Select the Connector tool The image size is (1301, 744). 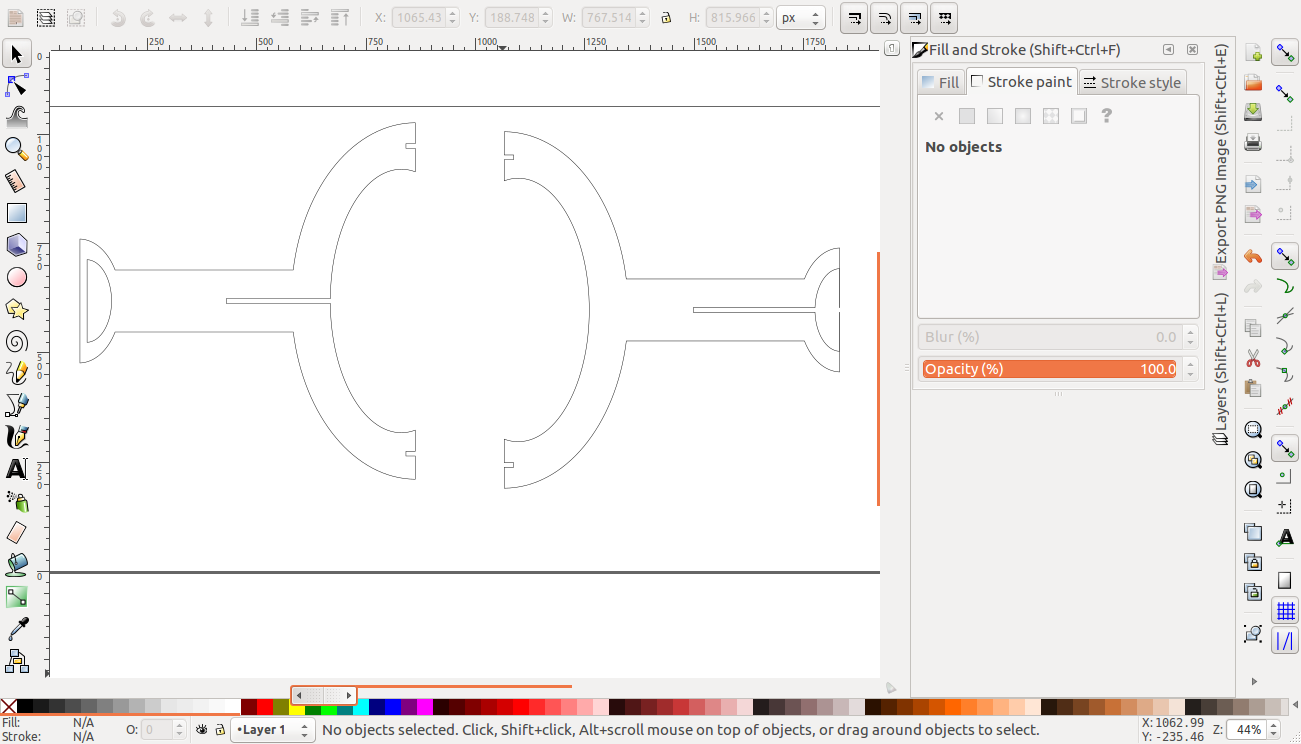tap(17, 661)
